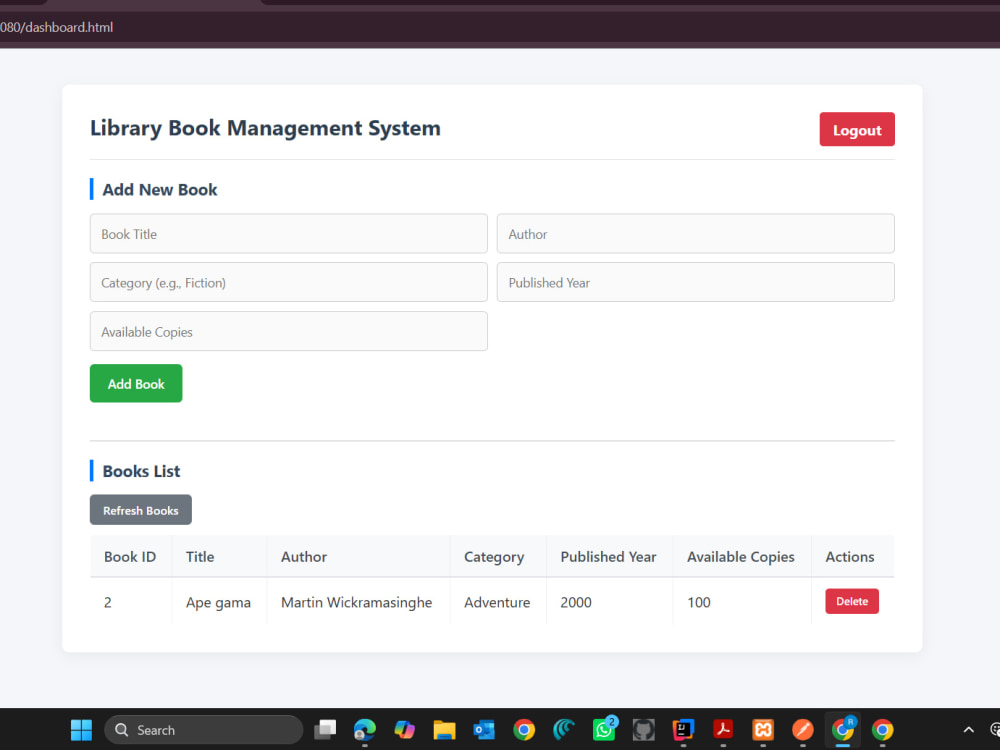Click the Published Year column header
The width and height of the screenshot is (1000, 750).
point(608,556)
